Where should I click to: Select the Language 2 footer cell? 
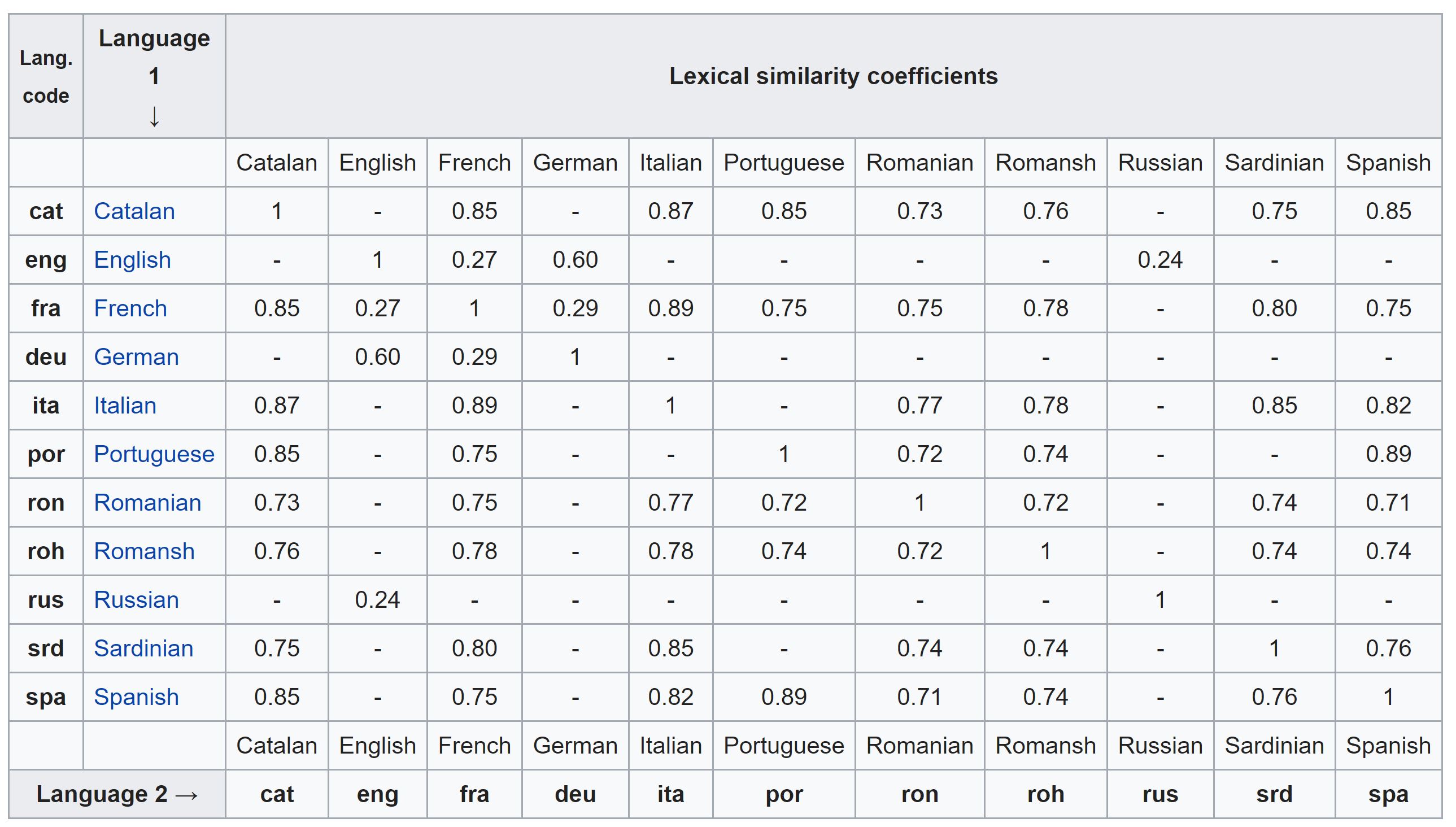pyautogui.click(x=117, y=794)
